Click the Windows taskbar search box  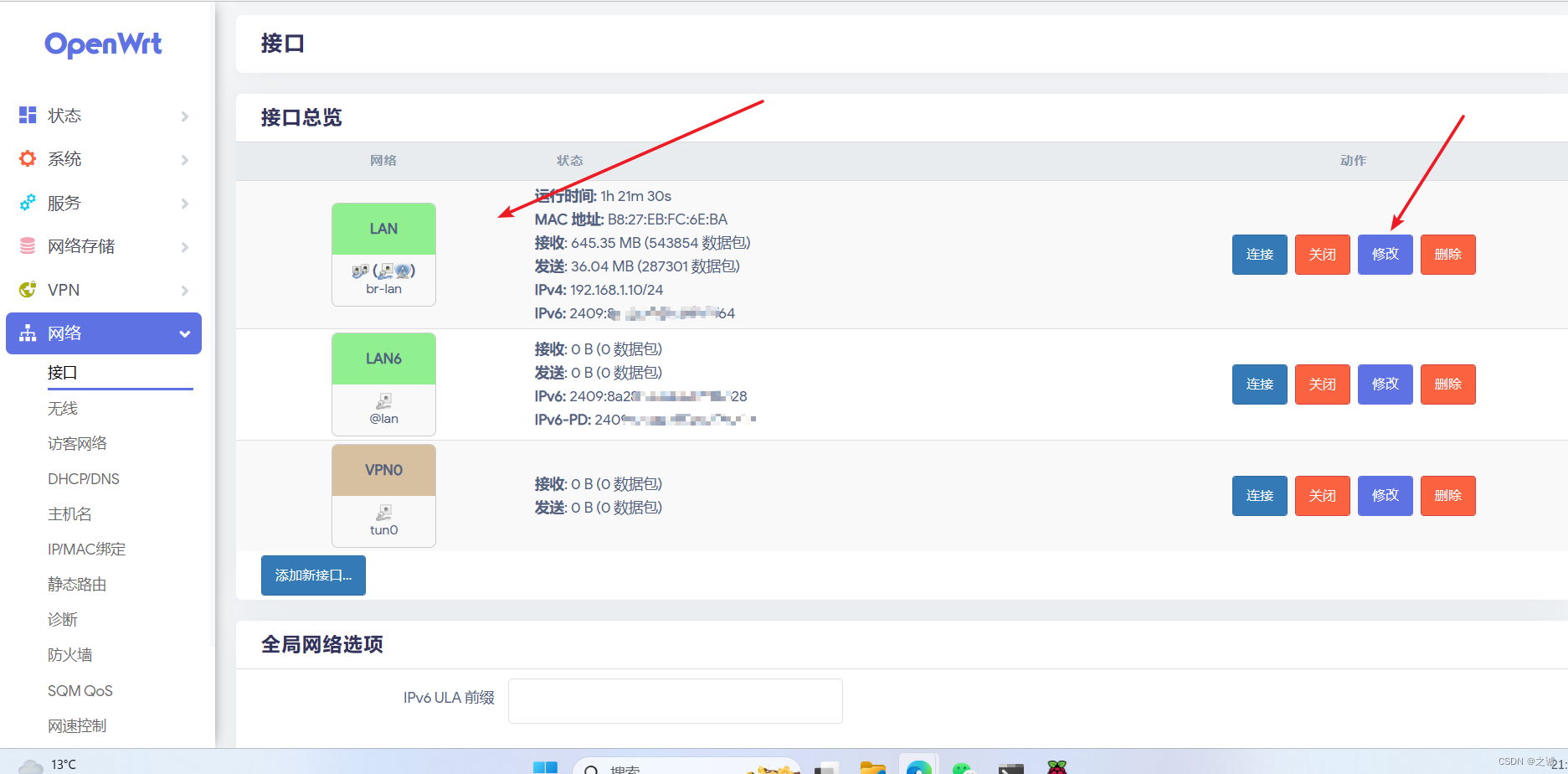[x=686, y=767]
